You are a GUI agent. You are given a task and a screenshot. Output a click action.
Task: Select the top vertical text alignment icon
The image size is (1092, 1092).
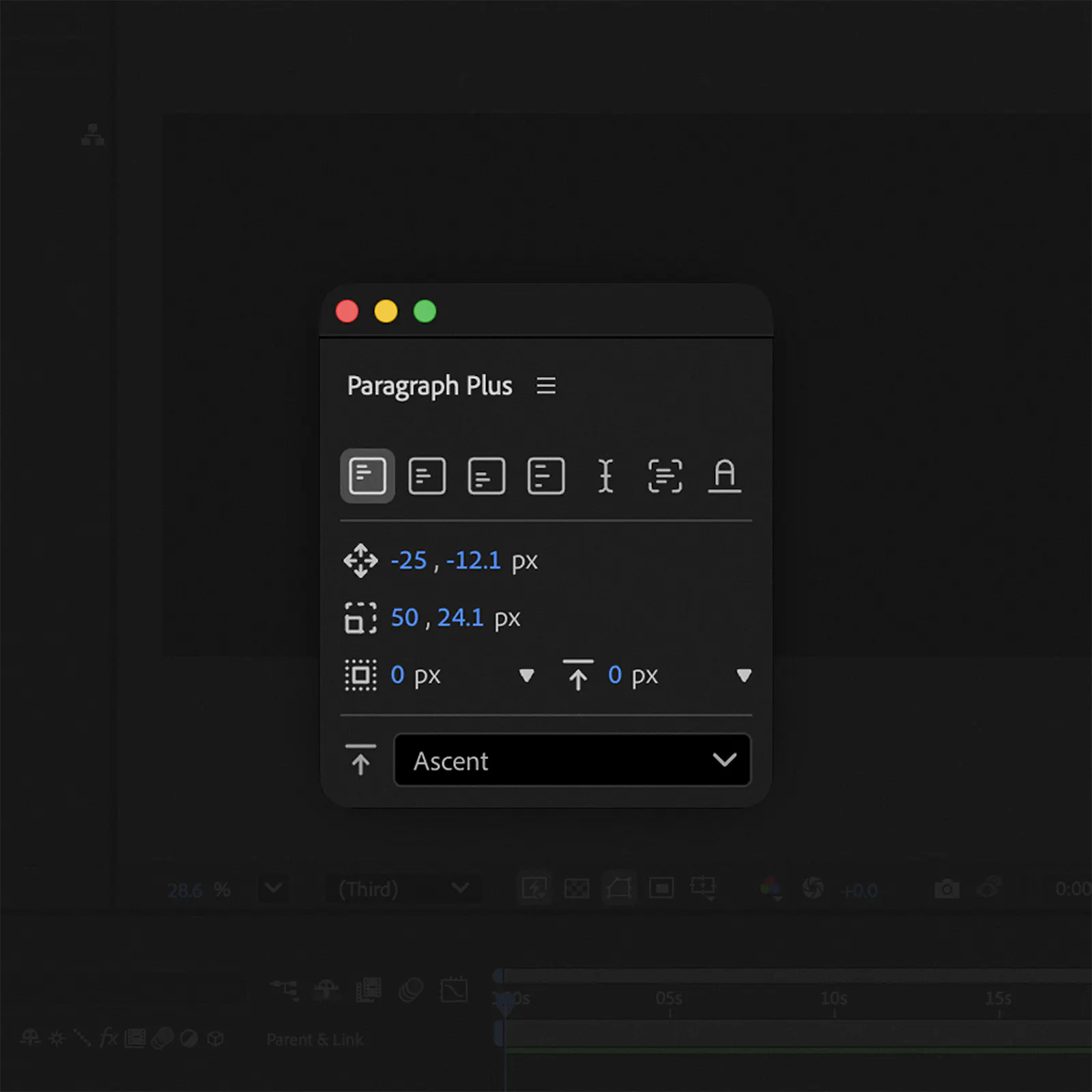367,476
